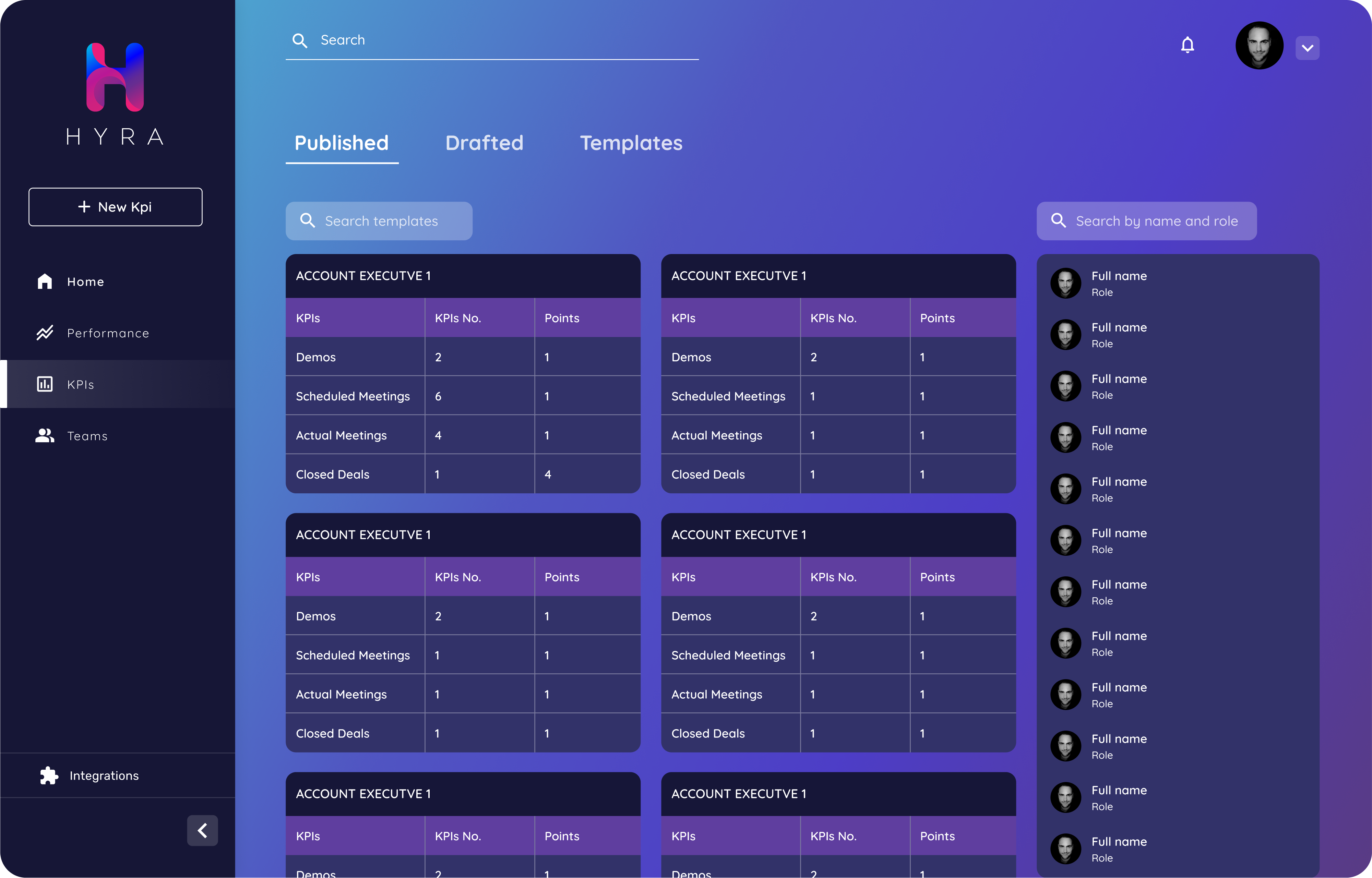
Task: Click the eleventh Full name avatar in the list
Action: tap(1066, 797)
